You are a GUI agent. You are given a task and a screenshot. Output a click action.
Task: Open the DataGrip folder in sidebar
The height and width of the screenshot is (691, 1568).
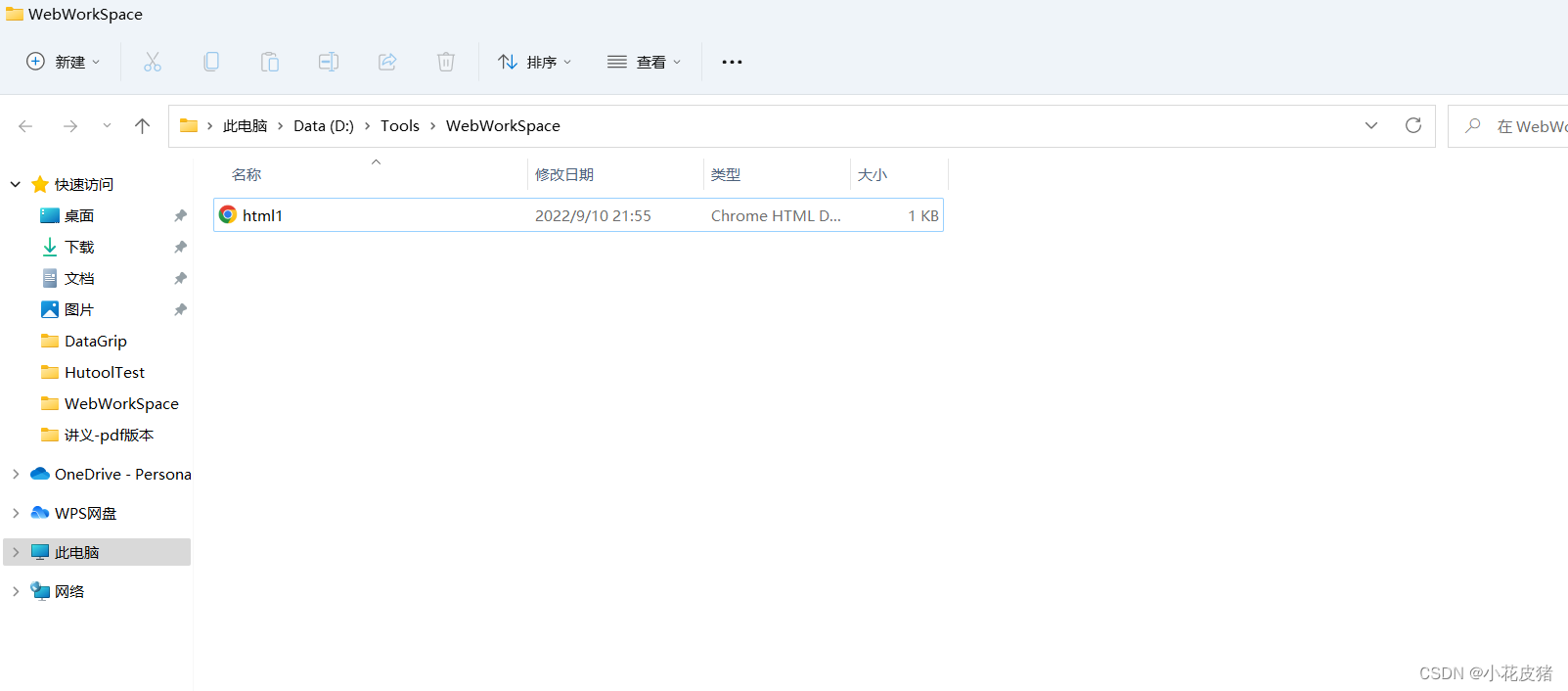point(96,341)
